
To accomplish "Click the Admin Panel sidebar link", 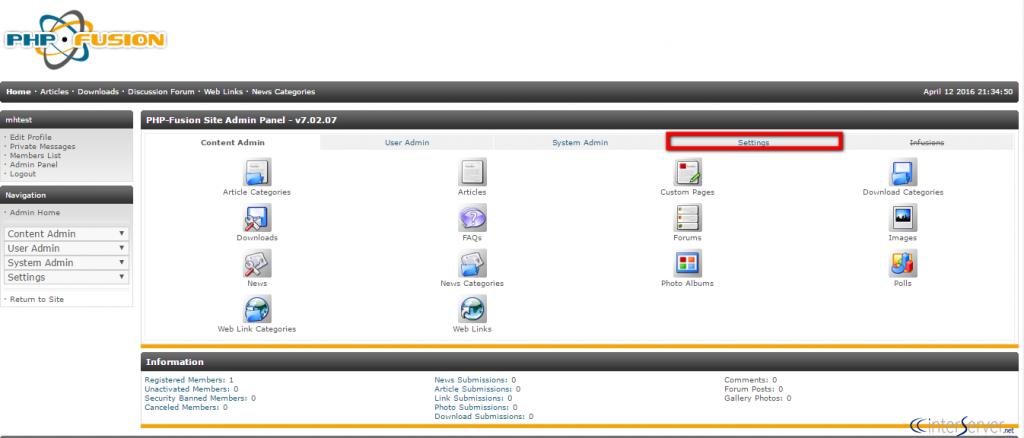I will click(x=33, y=164).
